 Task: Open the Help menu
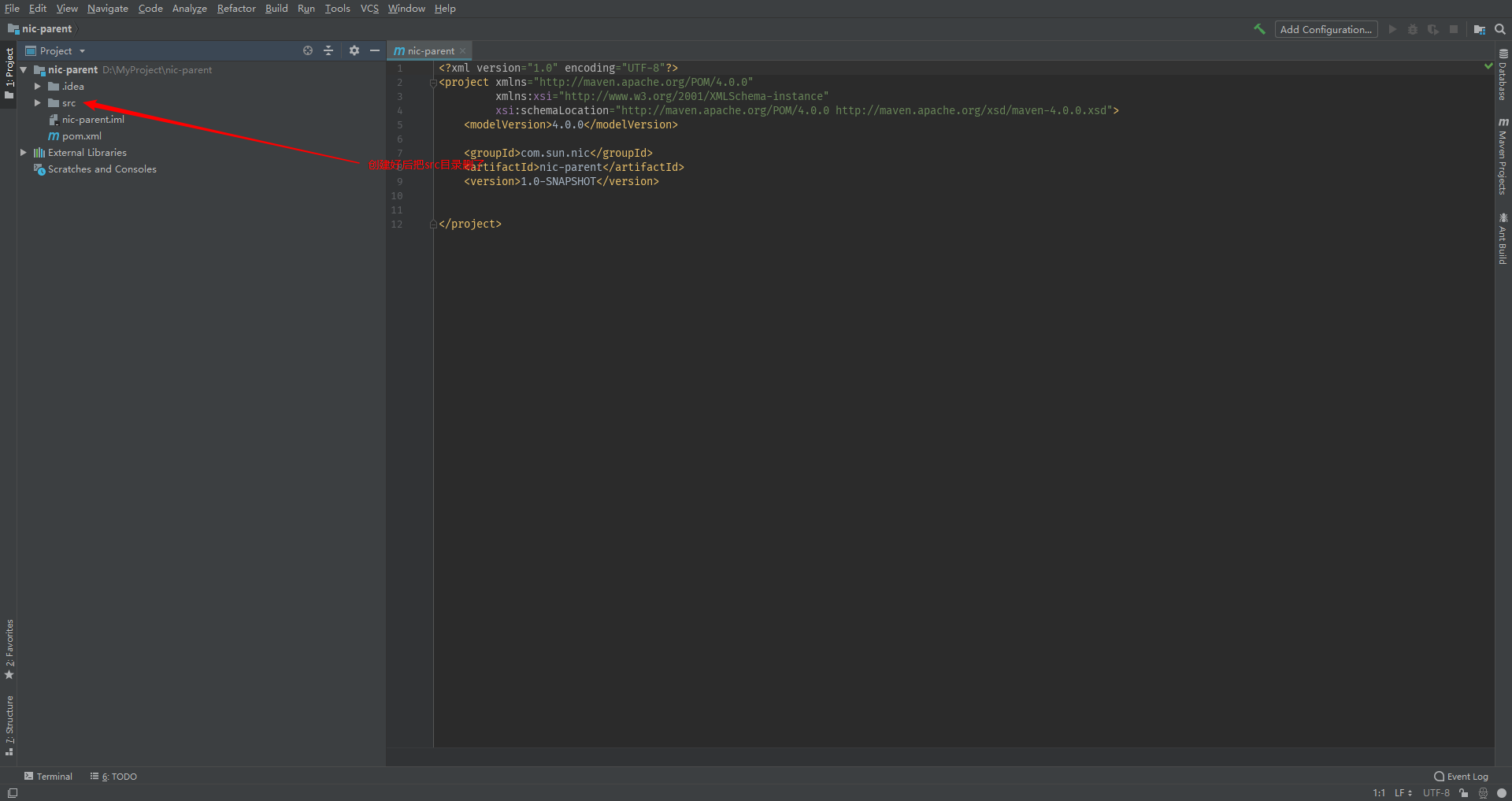(445, 9)
